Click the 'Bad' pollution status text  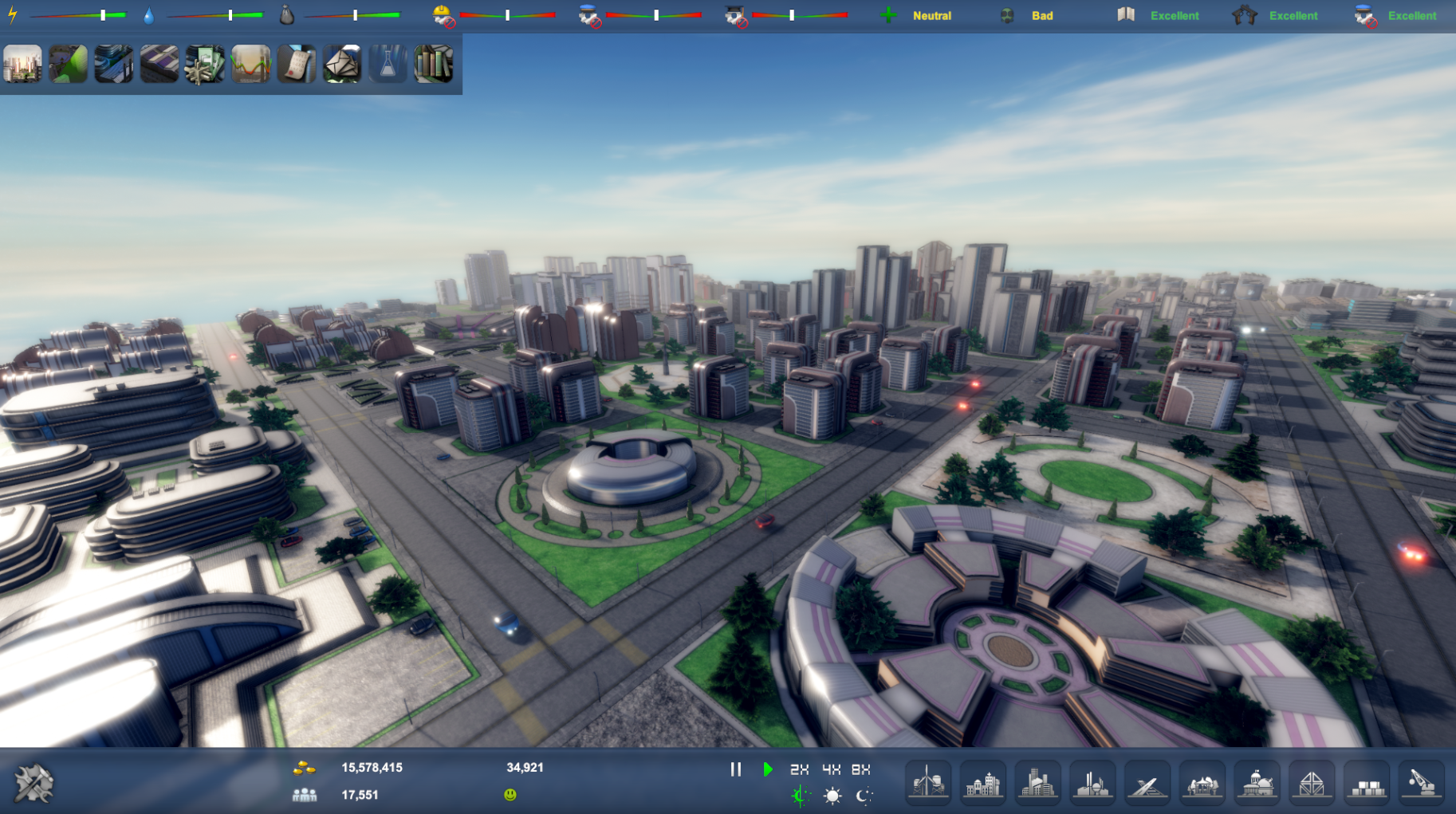point(1042,16)
